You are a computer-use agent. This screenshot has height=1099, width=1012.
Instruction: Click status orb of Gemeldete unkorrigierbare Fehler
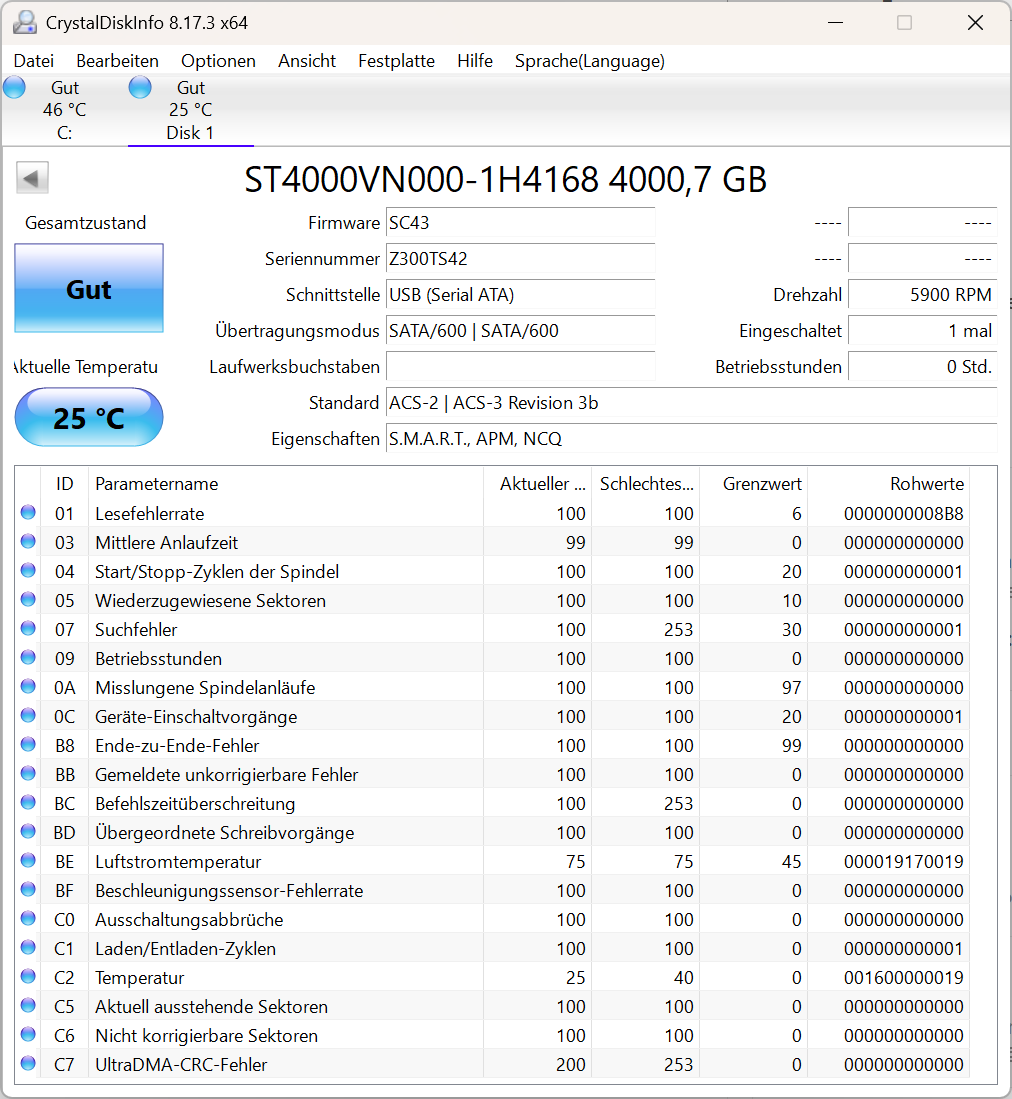point(28,773)
